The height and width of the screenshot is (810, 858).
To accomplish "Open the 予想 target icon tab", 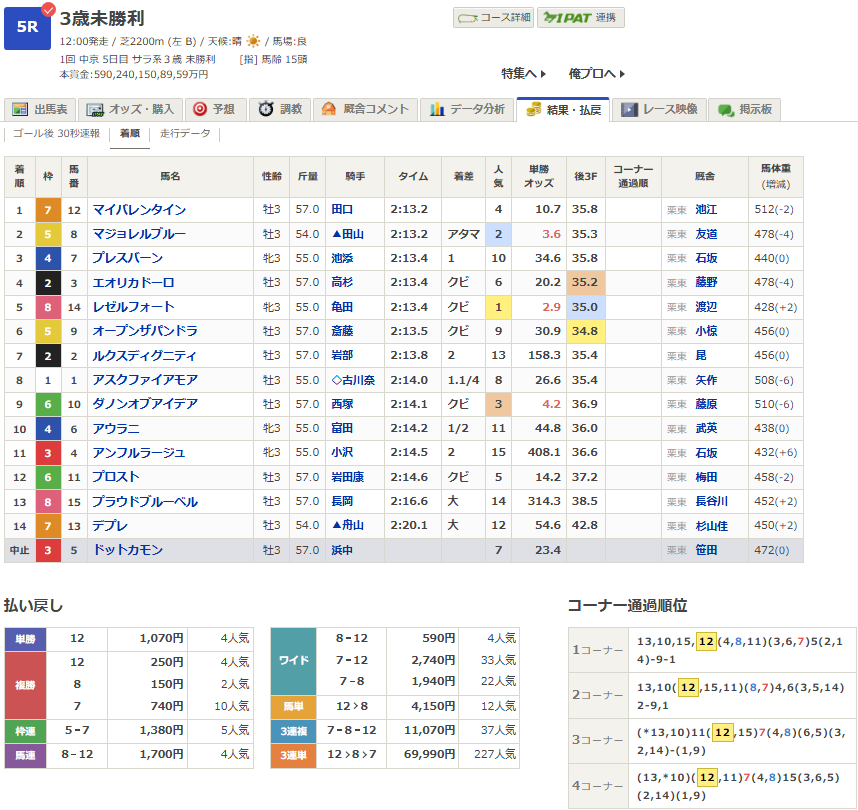I will click(200, 110).
